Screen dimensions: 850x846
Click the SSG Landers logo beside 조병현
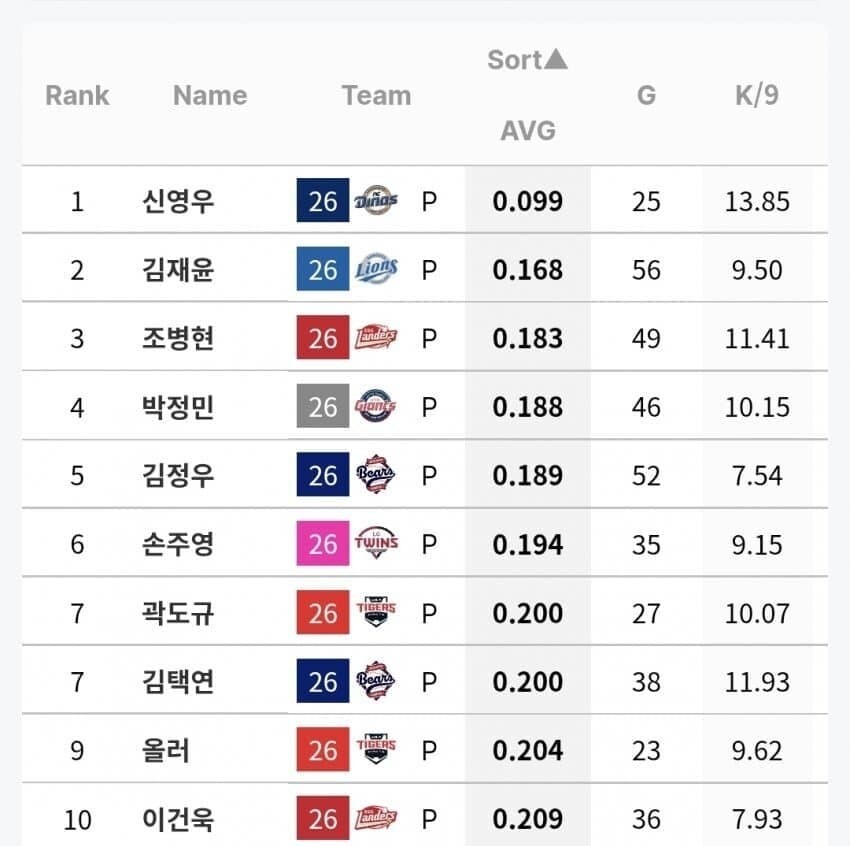pos(376,337)
